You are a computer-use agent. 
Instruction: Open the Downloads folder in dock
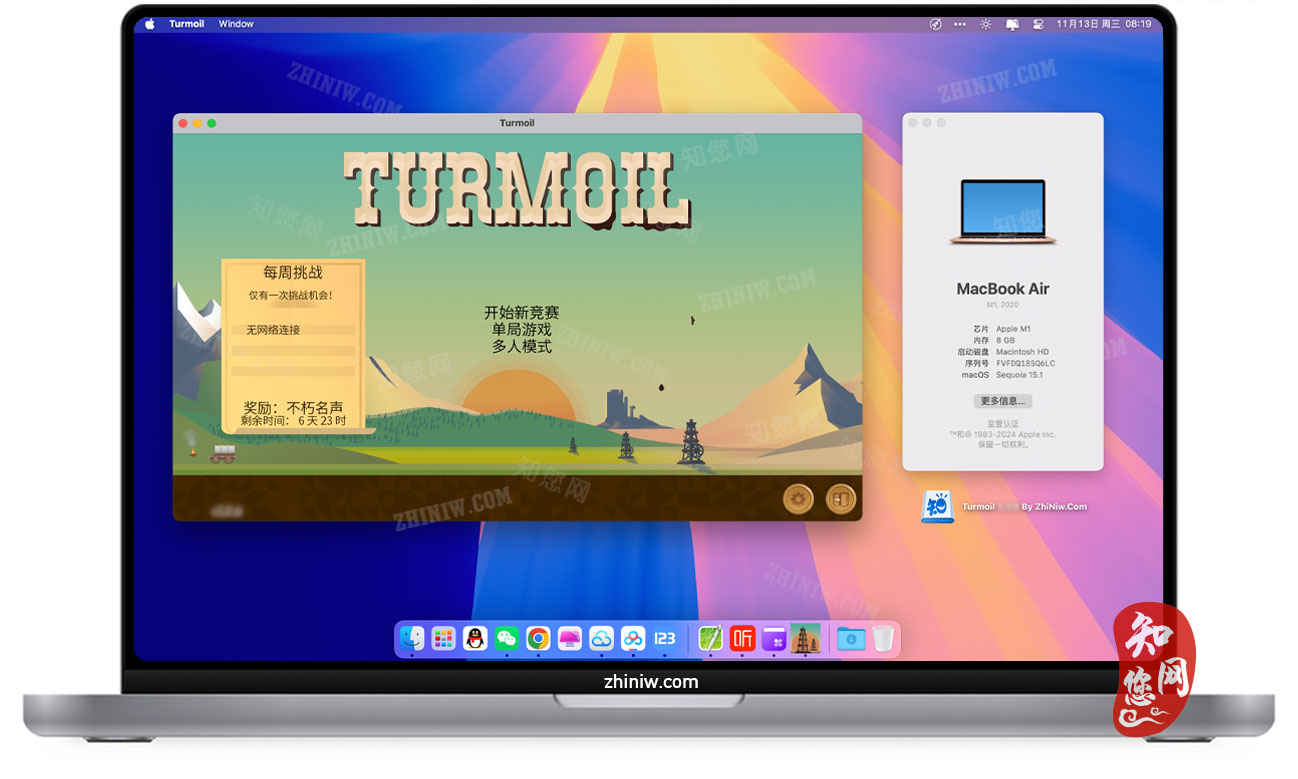(x=851, y=638)
